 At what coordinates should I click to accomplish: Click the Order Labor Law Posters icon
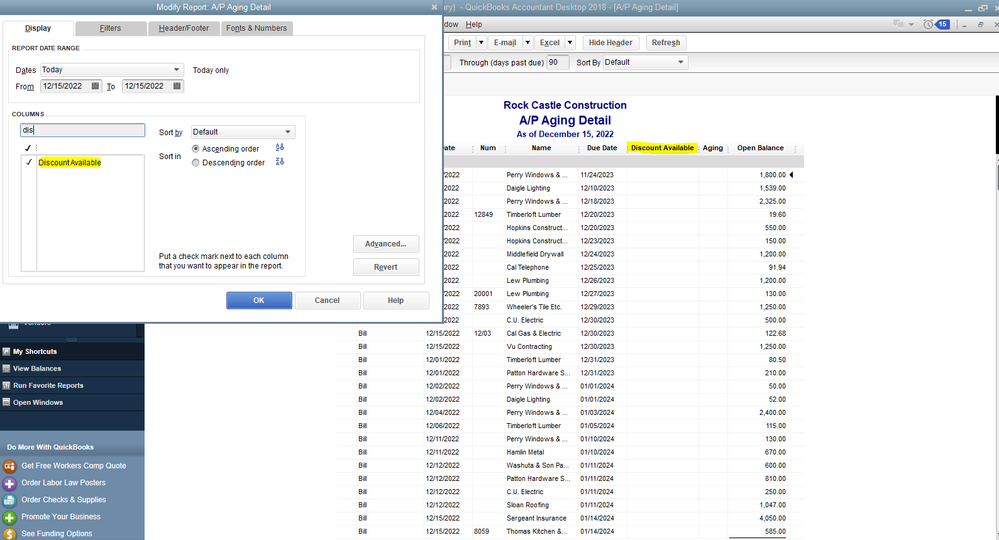tap(9, 483)
